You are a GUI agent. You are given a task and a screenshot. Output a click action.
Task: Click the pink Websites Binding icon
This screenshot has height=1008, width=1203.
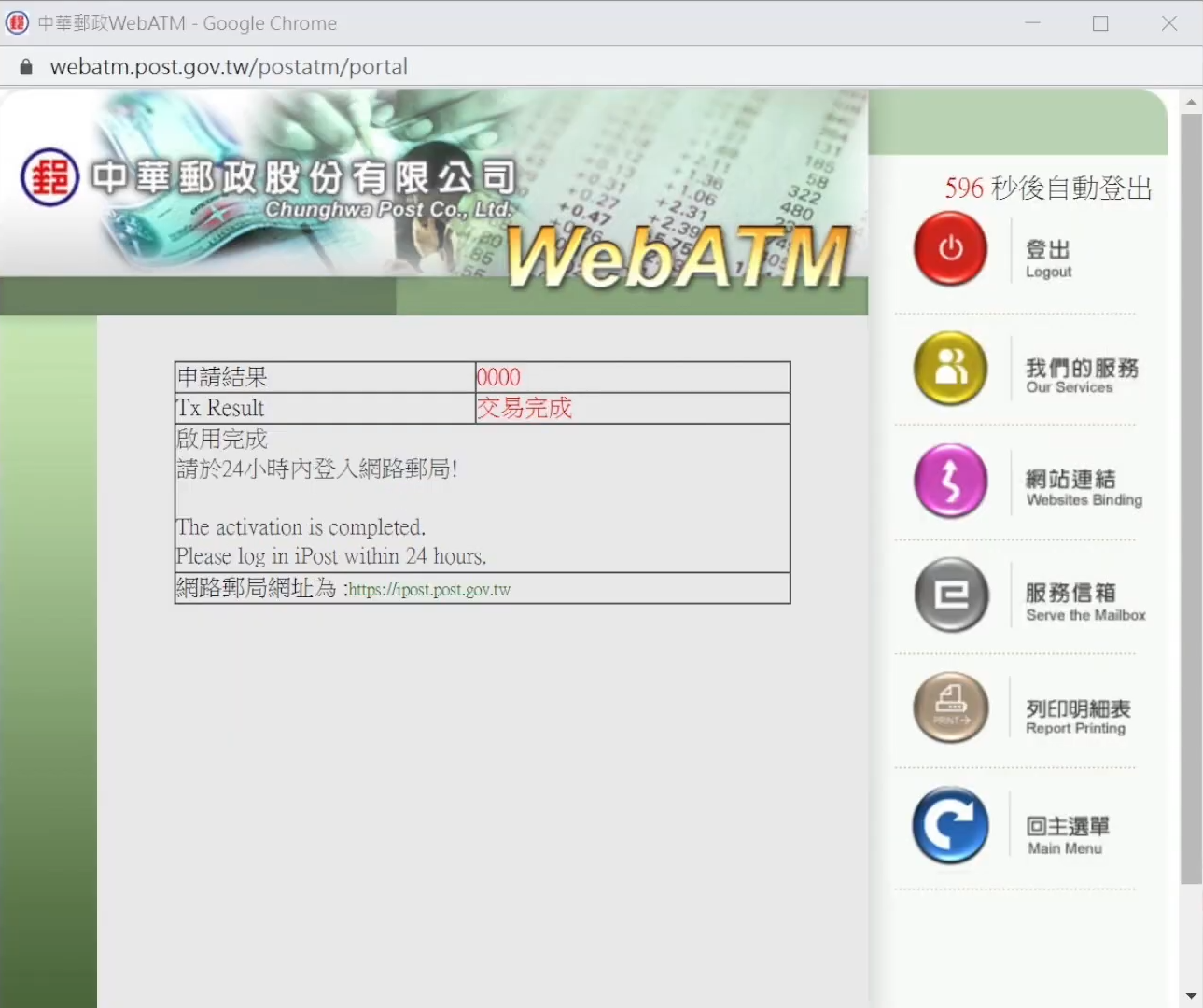pos(950,481)
